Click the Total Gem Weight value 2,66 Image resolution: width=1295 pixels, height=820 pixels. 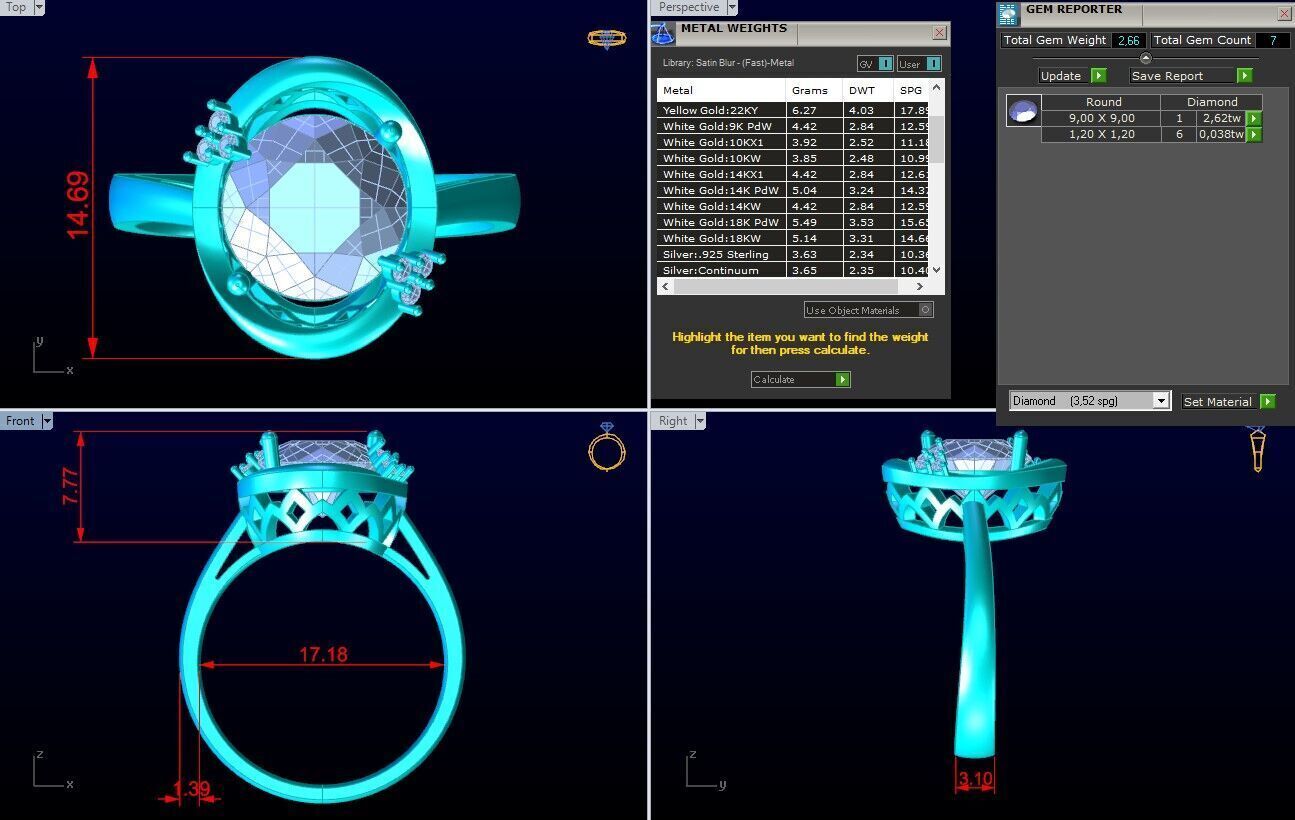pos(1129,40)
